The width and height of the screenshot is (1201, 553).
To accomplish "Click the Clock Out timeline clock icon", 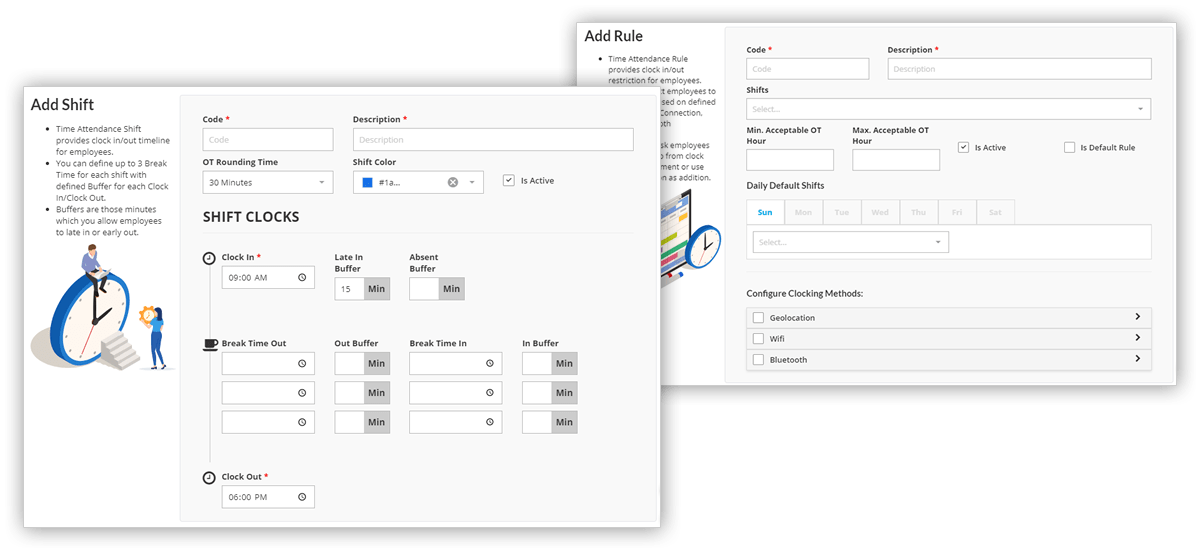I will (x=209, y=478).
